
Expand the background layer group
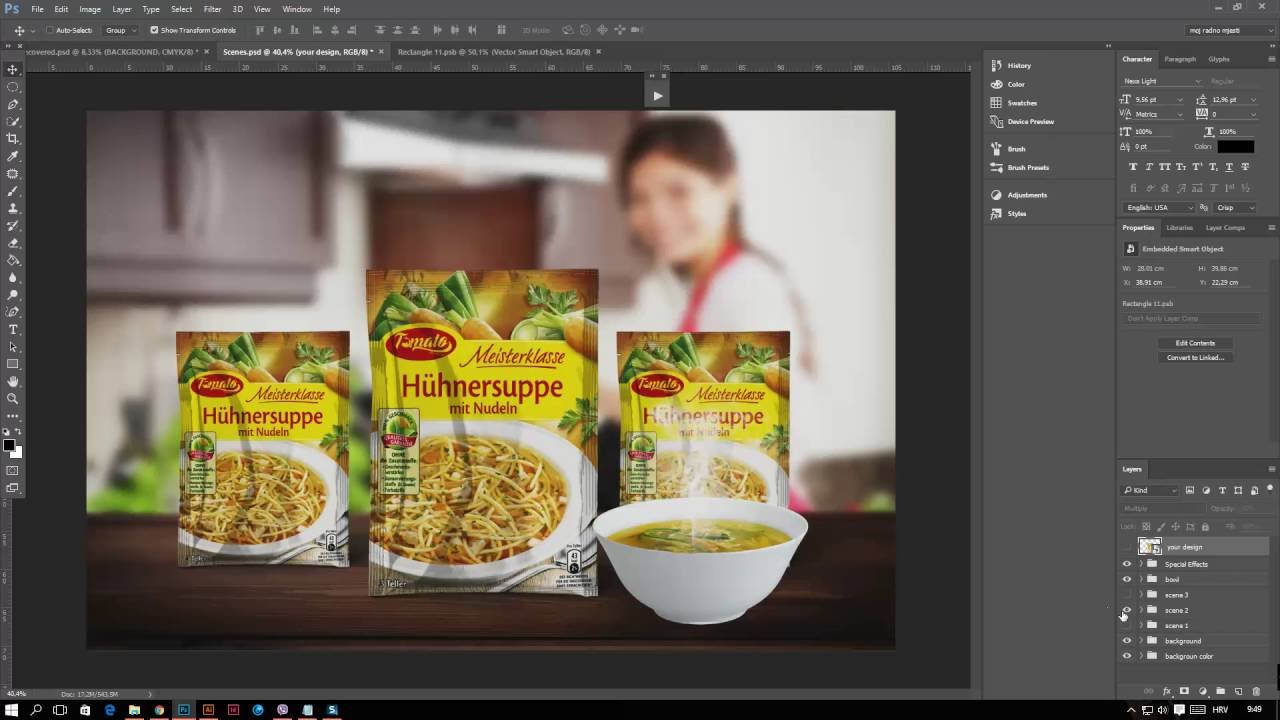point(1141,641)
